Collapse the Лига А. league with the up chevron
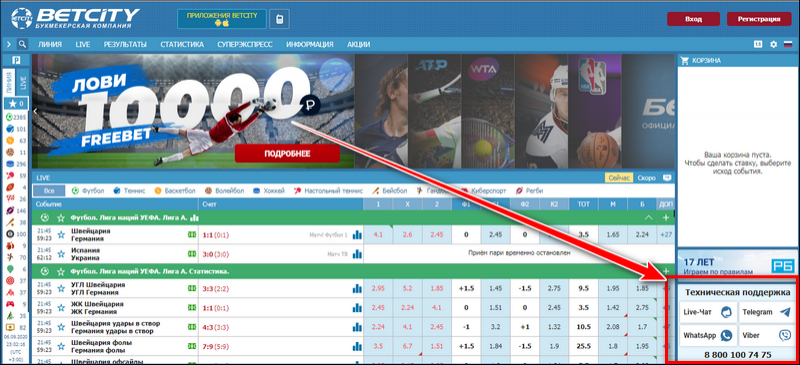 [648, 218]
